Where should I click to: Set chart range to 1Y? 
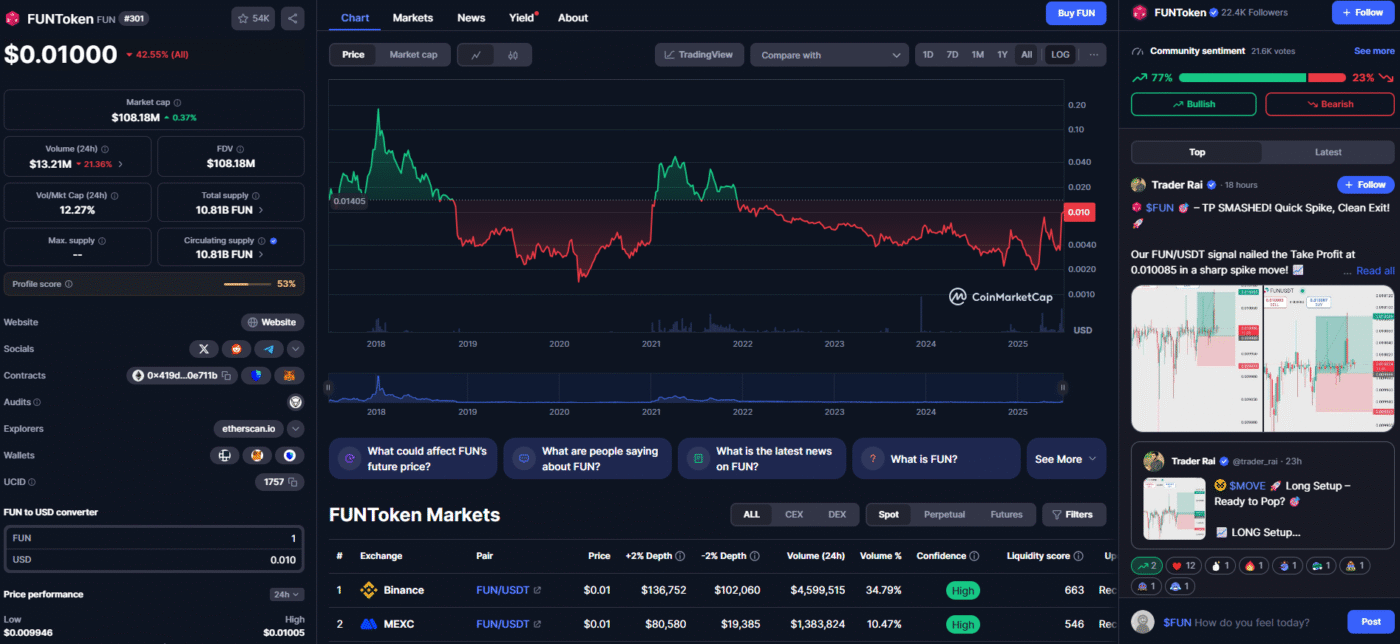(x=1002, y=55)
